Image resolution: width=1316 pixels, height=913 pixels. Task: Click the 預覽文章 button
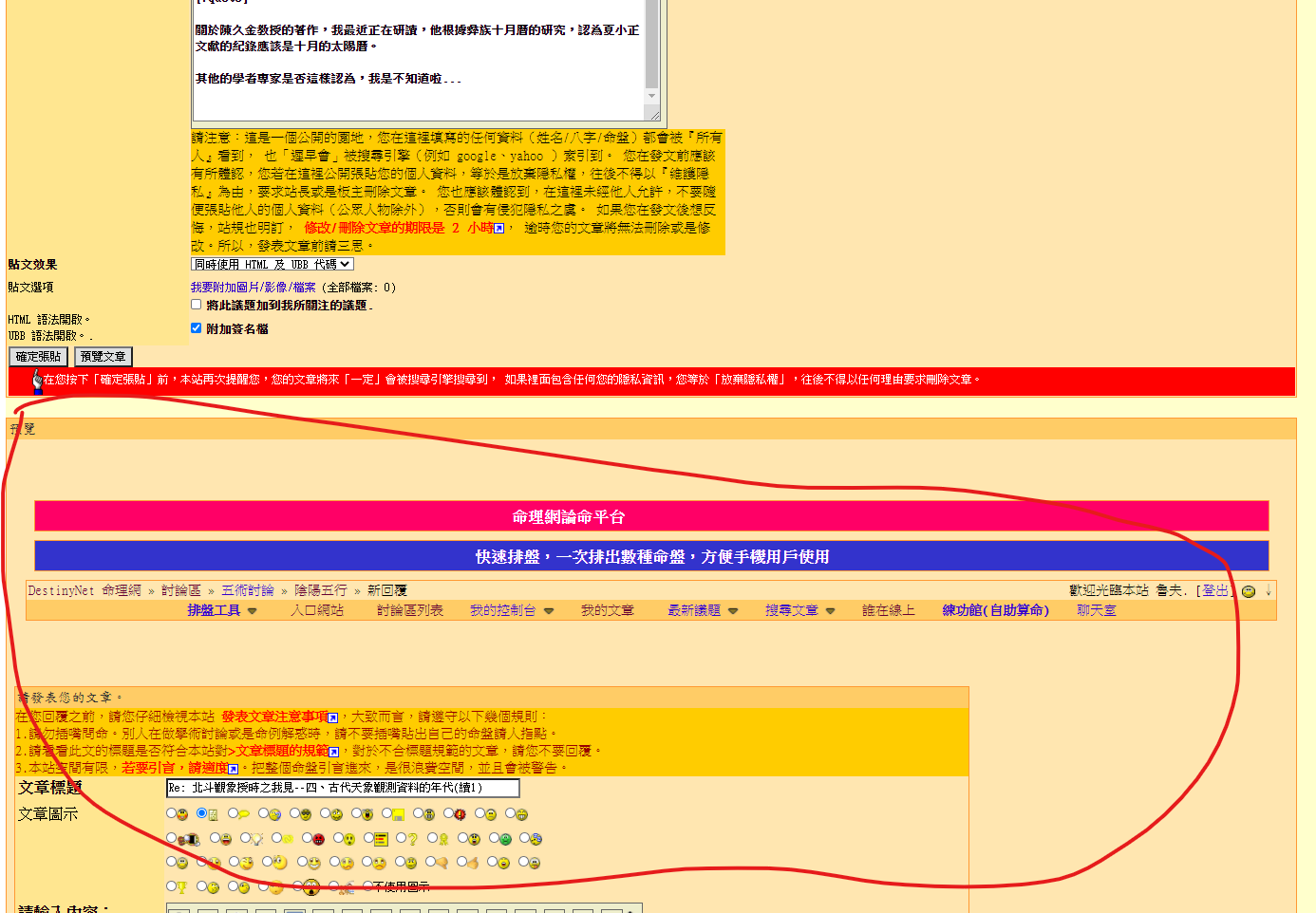pyautogui.click(x=102, y=356)
